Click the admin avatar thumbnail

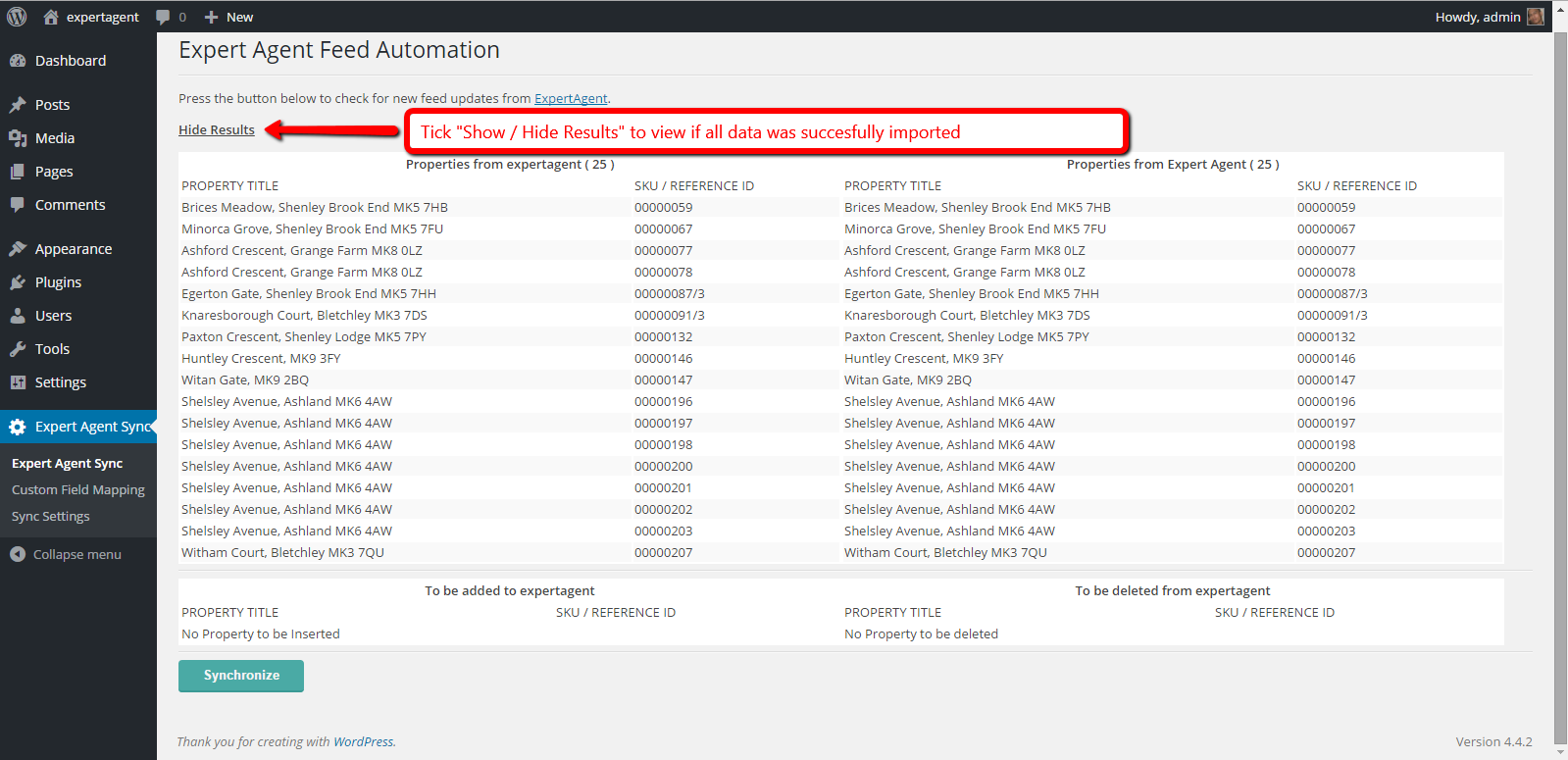[1536, 17]
